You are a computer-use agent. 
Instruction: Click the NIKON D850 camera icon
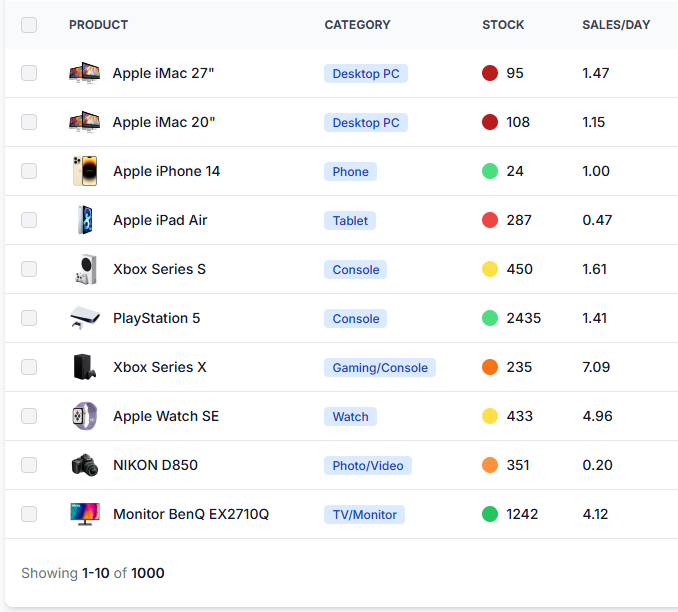tap(84, 465)
